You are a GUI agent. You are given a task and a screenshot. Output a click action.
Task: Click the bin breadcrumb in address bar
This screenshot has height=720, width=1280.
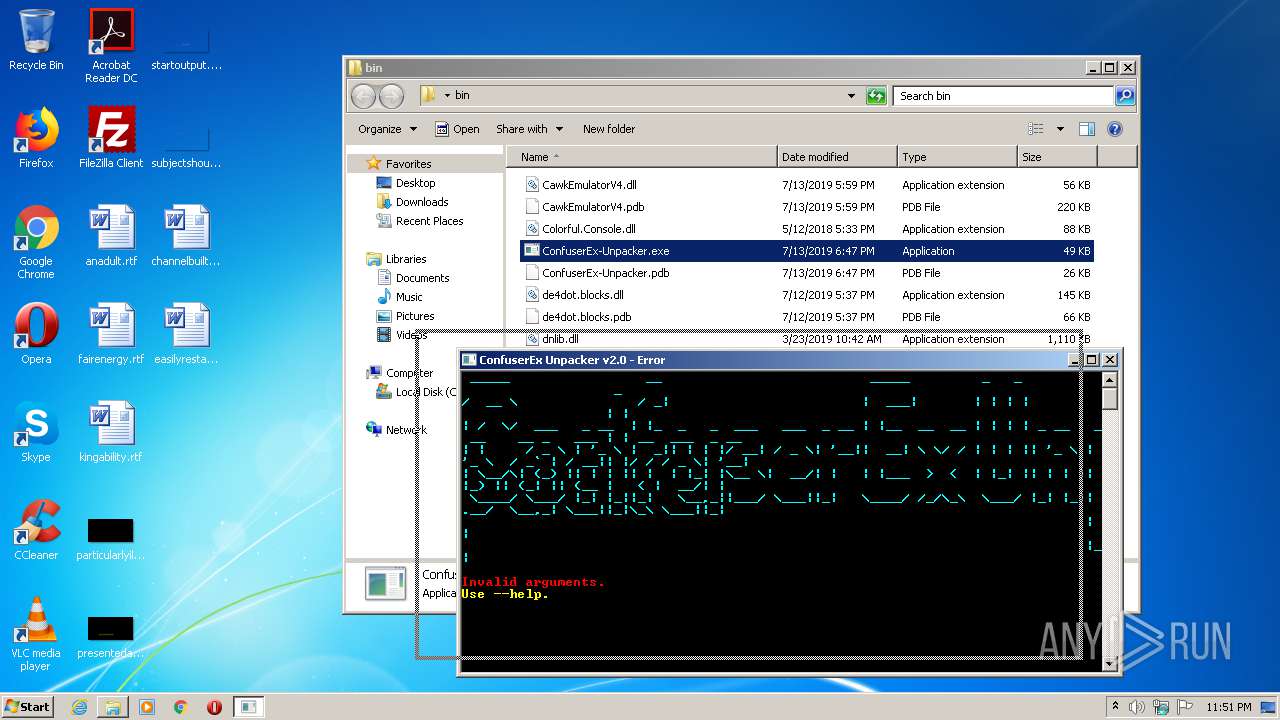tap(462, 96)
